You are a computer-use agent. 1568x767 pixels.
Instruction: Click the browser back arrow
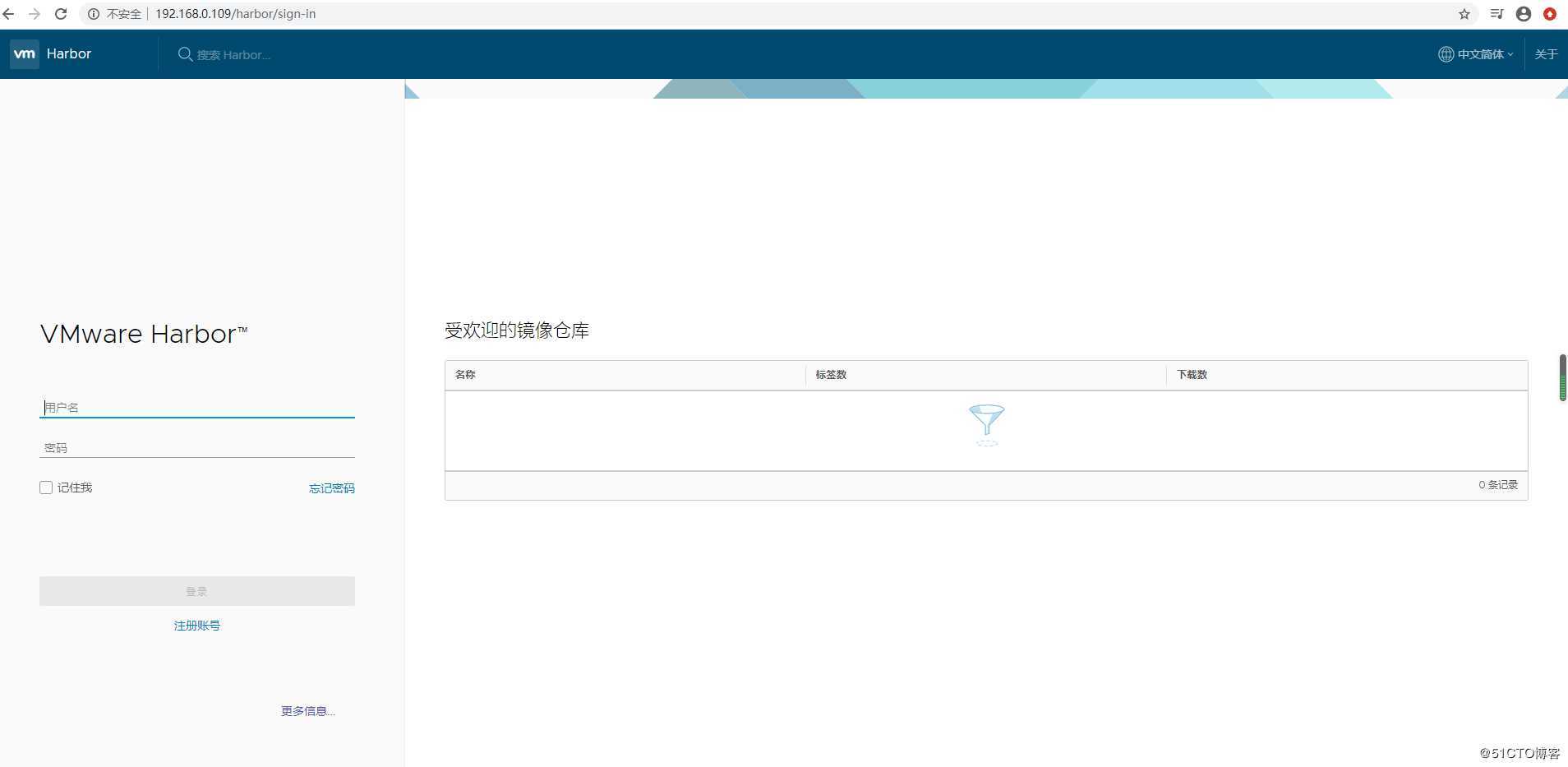pyautogui.click(x=8, y=14)
